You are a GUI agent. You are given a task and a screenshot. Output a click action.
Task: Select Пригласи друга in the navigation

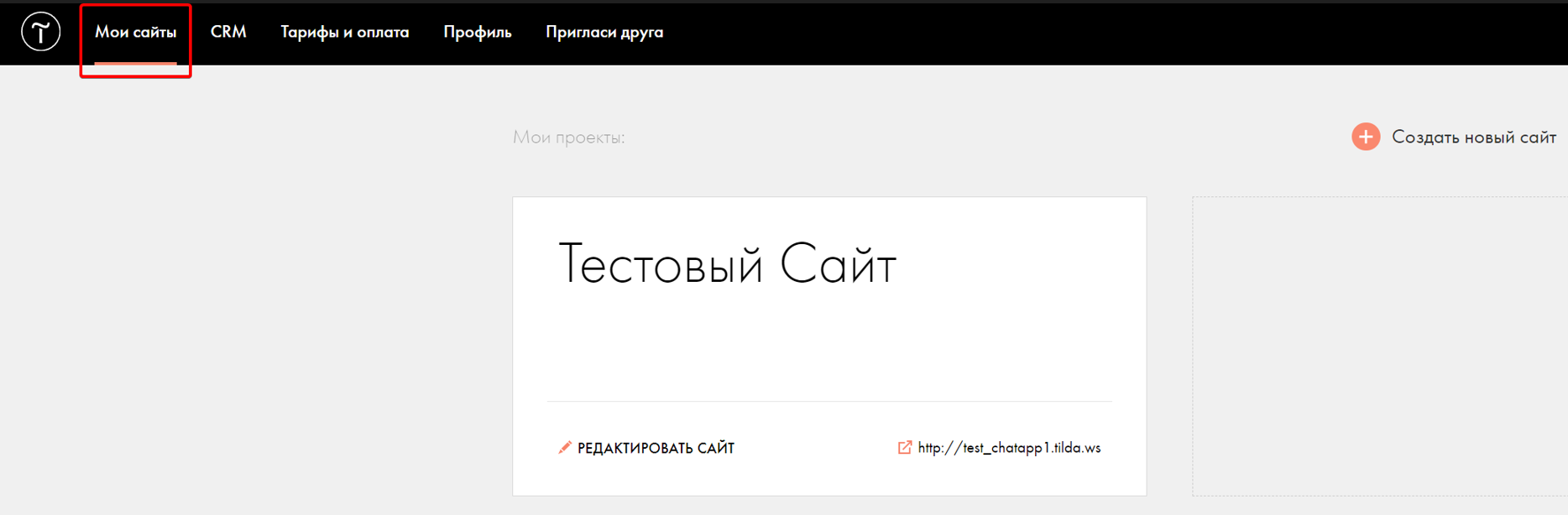(x=604, y=32)
